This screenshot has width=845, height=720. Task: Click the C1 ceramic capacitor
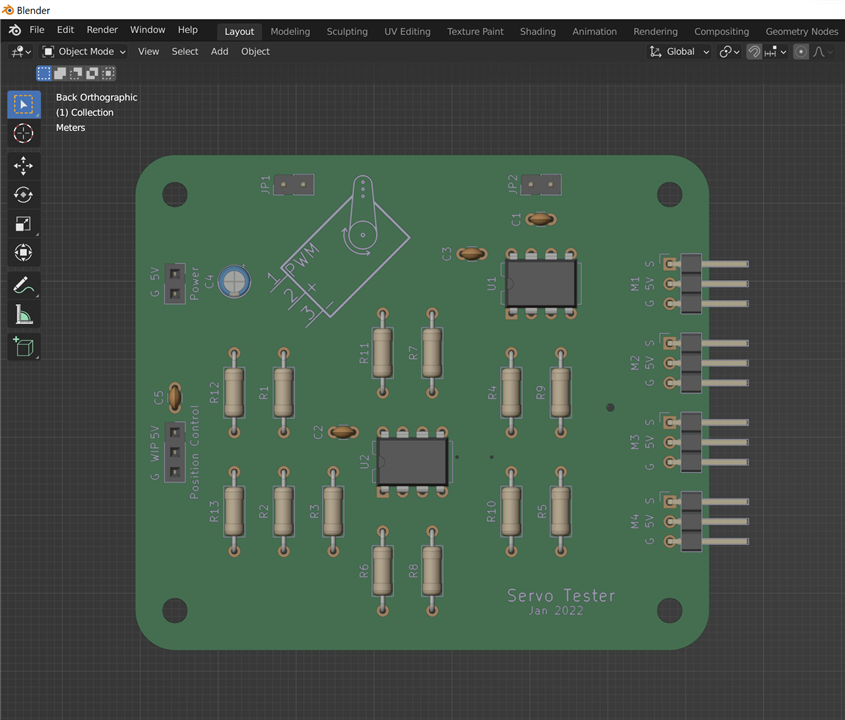coord(541,219)
